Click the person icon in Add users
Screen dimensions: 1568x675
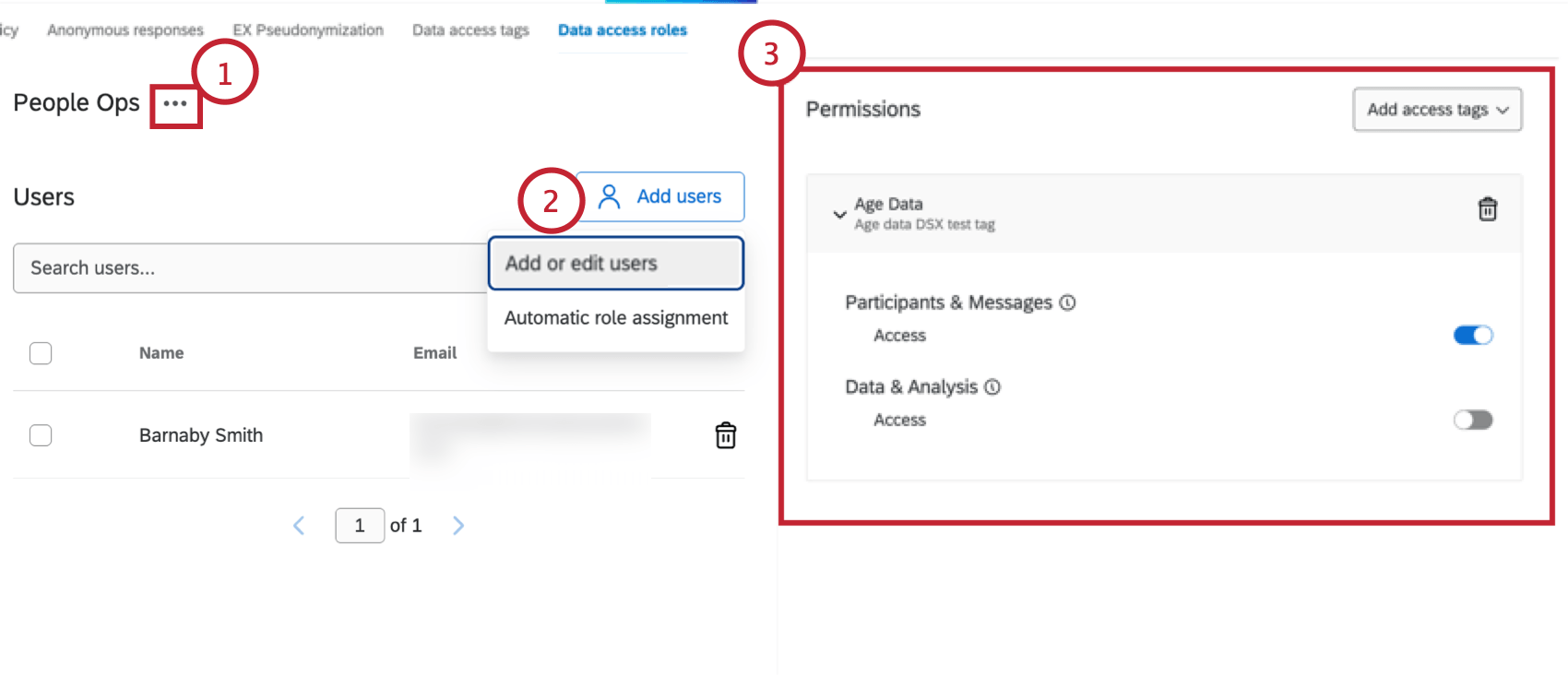click(x=609, y=196)
